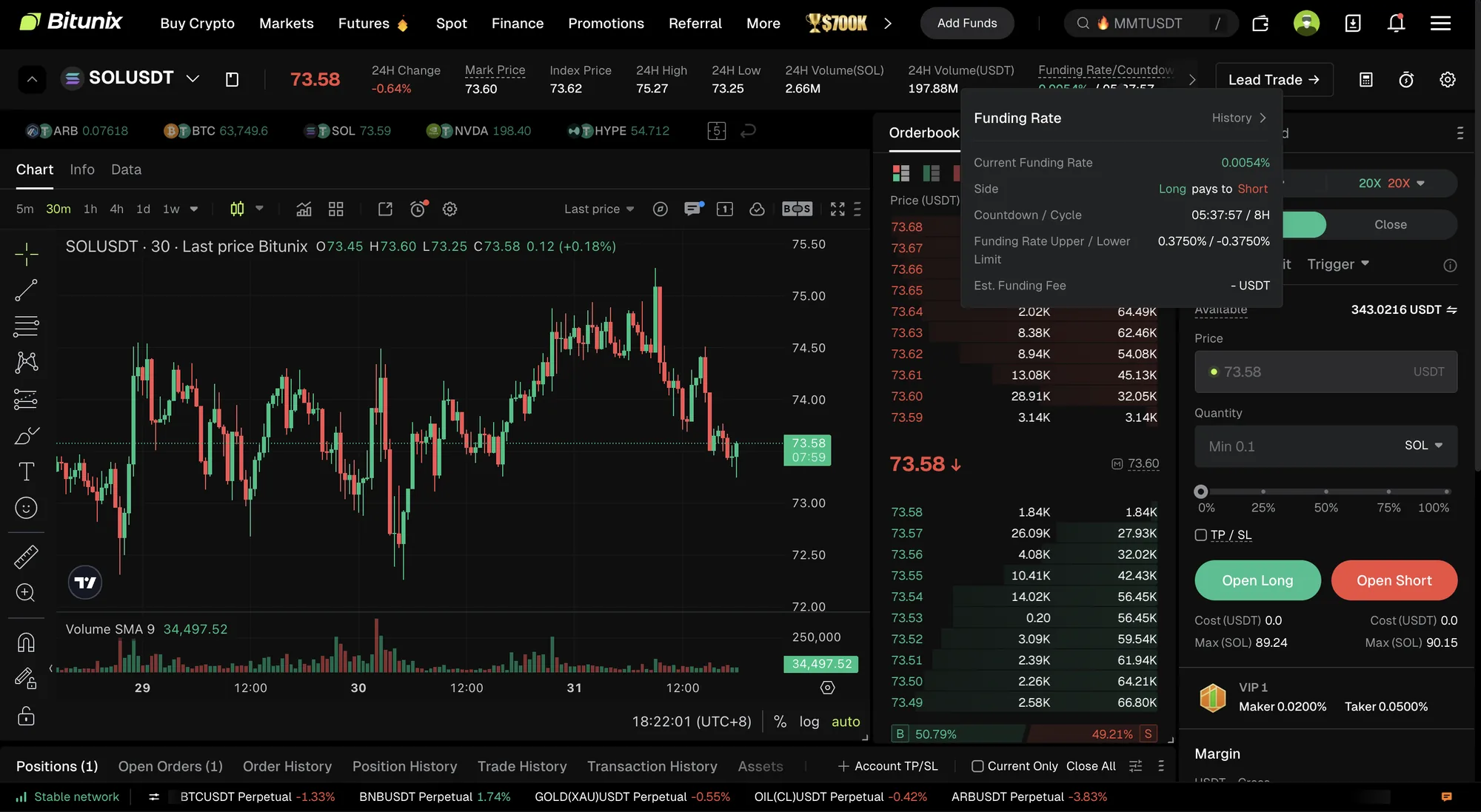
Task: Click the quantity slider handle at 0%
Action: coord(1201,491)
